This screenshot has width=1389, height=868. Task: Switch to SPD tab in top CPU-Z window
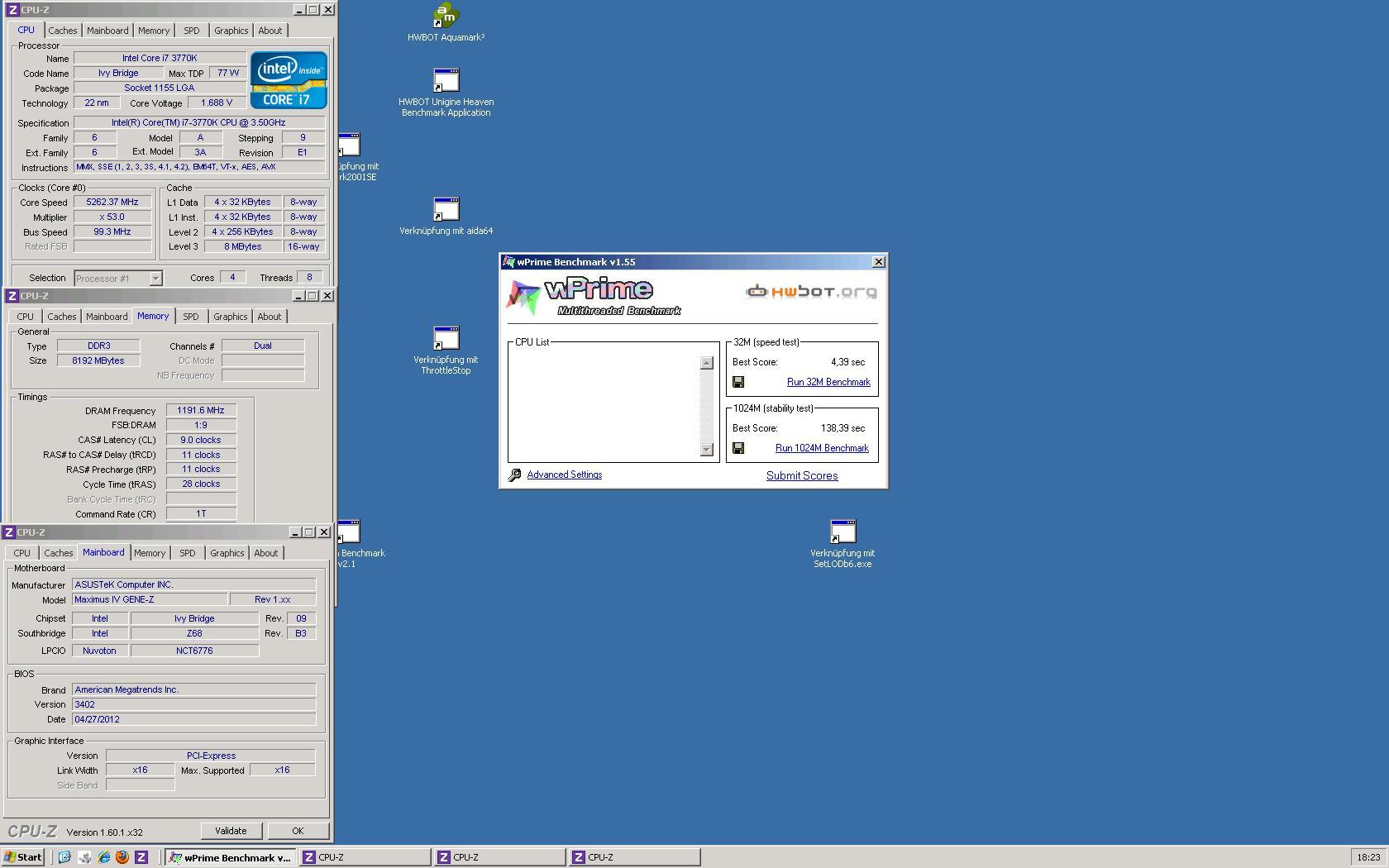point(191,31)
